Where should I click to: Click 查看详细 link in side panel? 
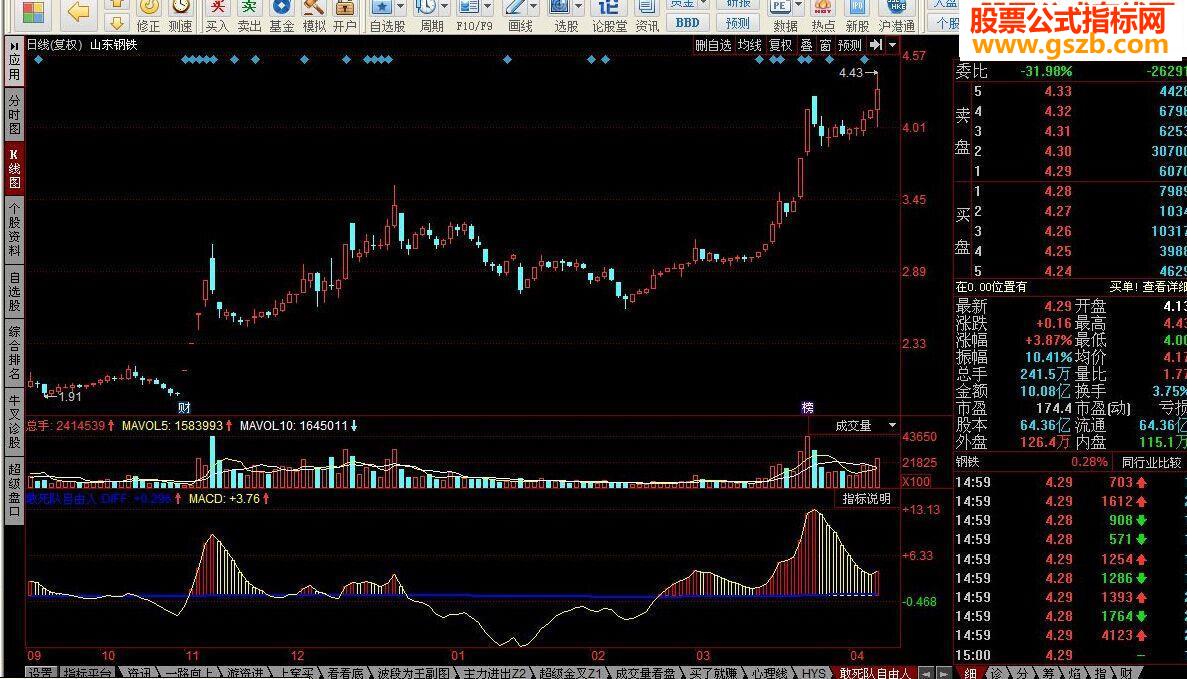1164,287
